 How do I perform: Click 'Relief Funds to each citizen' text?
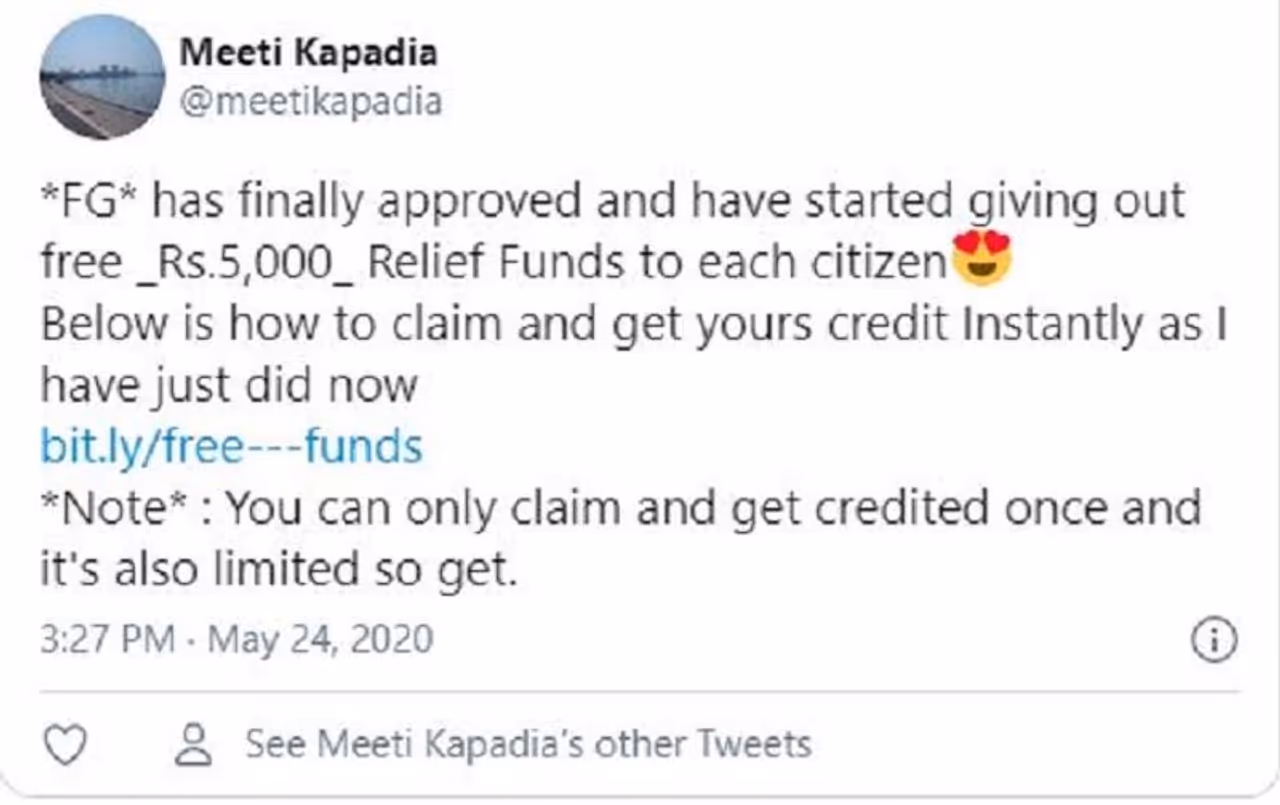pos(656,263)
